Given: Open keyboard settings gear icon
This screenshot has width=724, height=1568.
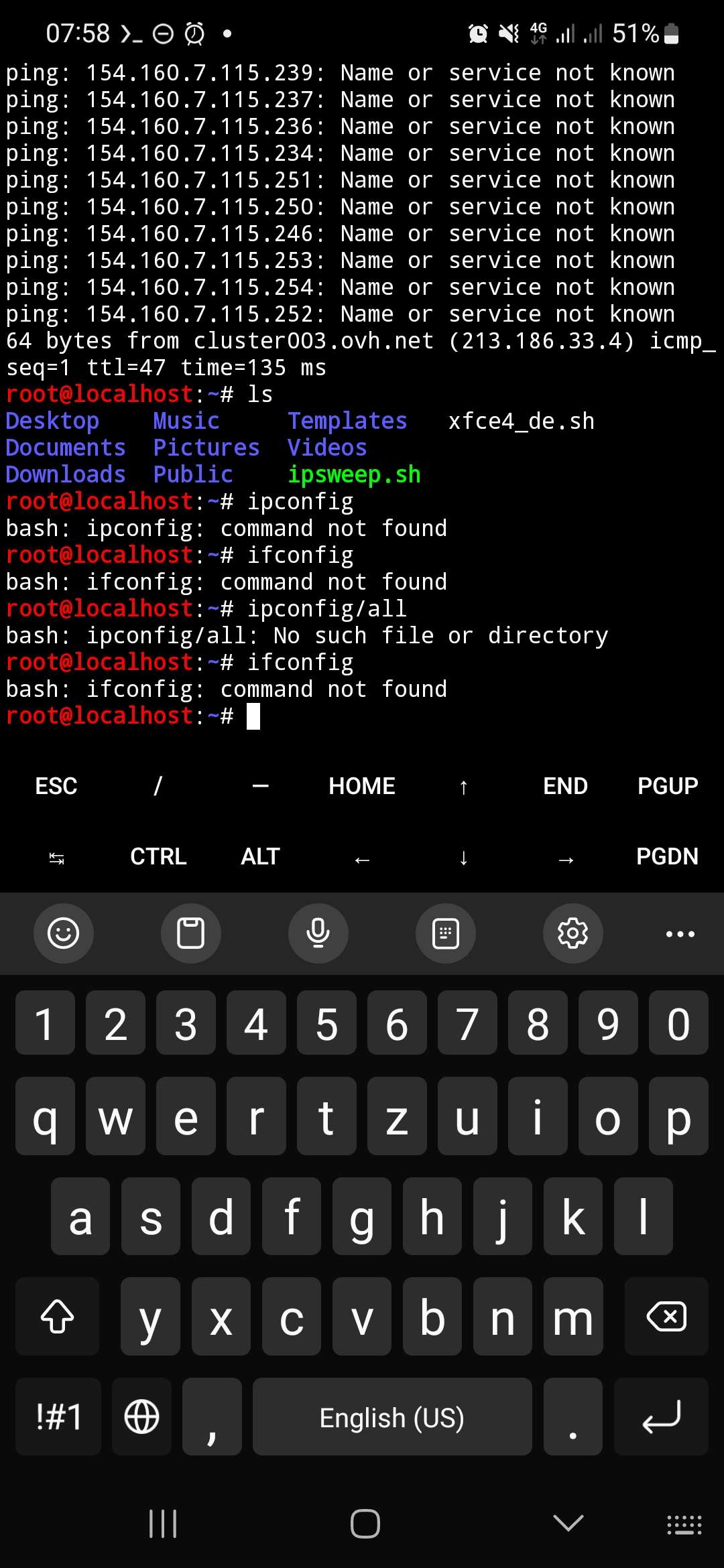Looking at the screenshot, I should click(x=572, y=933).
